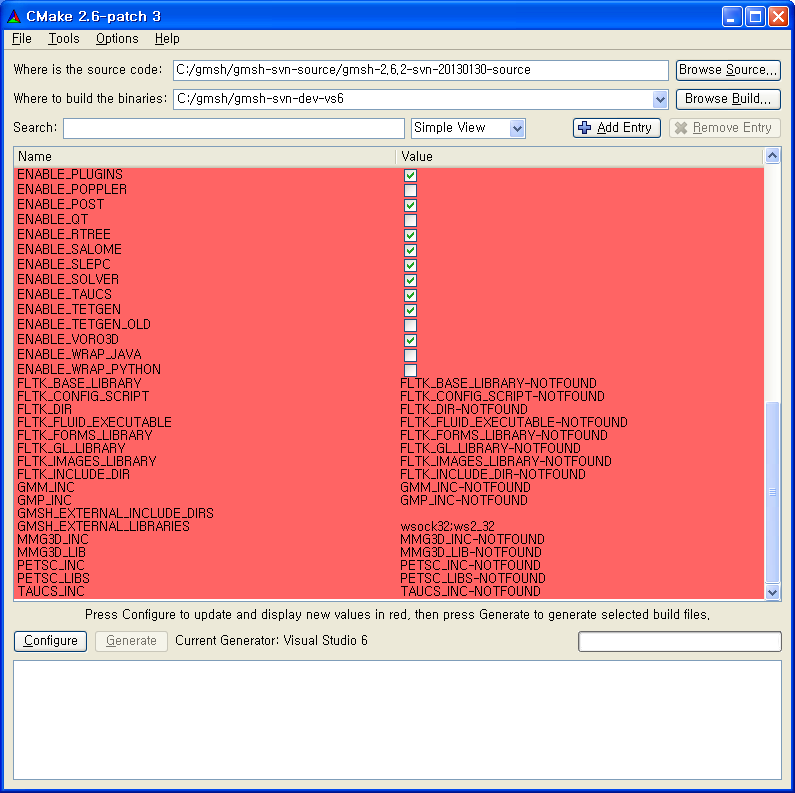Toggle ENABLE_SLEPC checkbox
The width and height of the screenshot is (795, 793).
pyautogui.click(x=410, y=265)
